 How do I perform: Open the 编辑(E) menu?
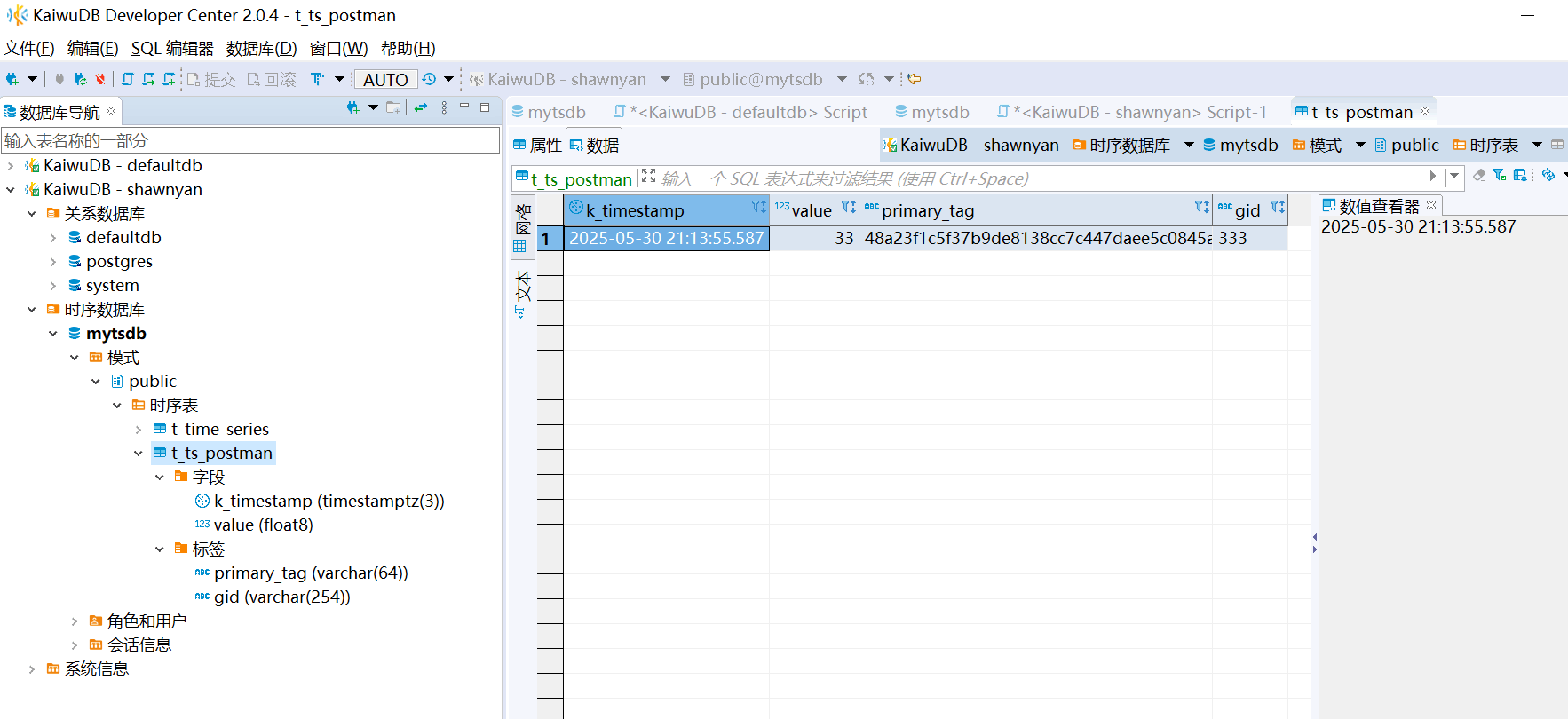[x=92, y=48]
